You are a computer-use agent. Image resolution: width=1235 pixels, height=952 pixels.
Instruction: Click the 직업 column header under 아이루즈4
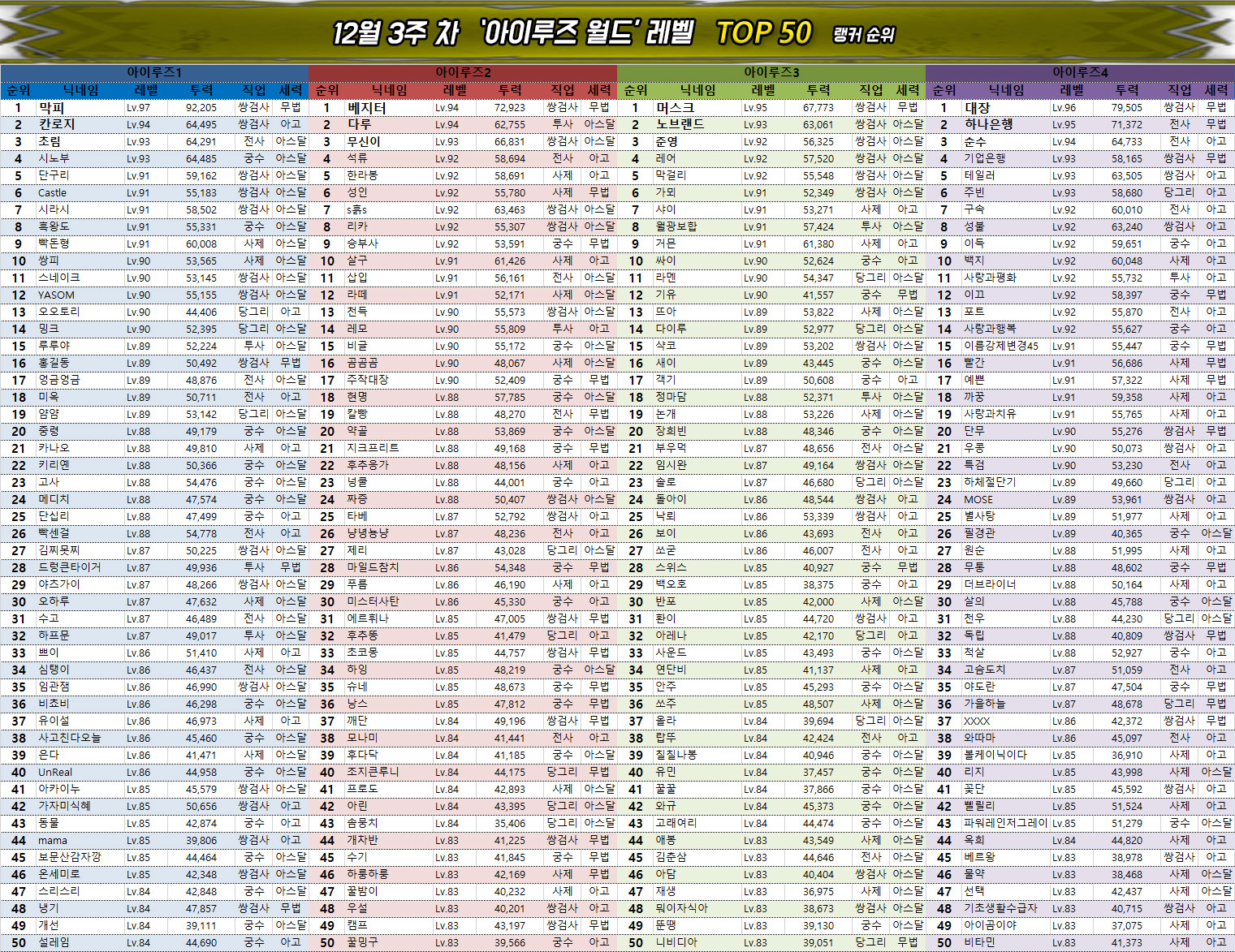[1179, 90]
